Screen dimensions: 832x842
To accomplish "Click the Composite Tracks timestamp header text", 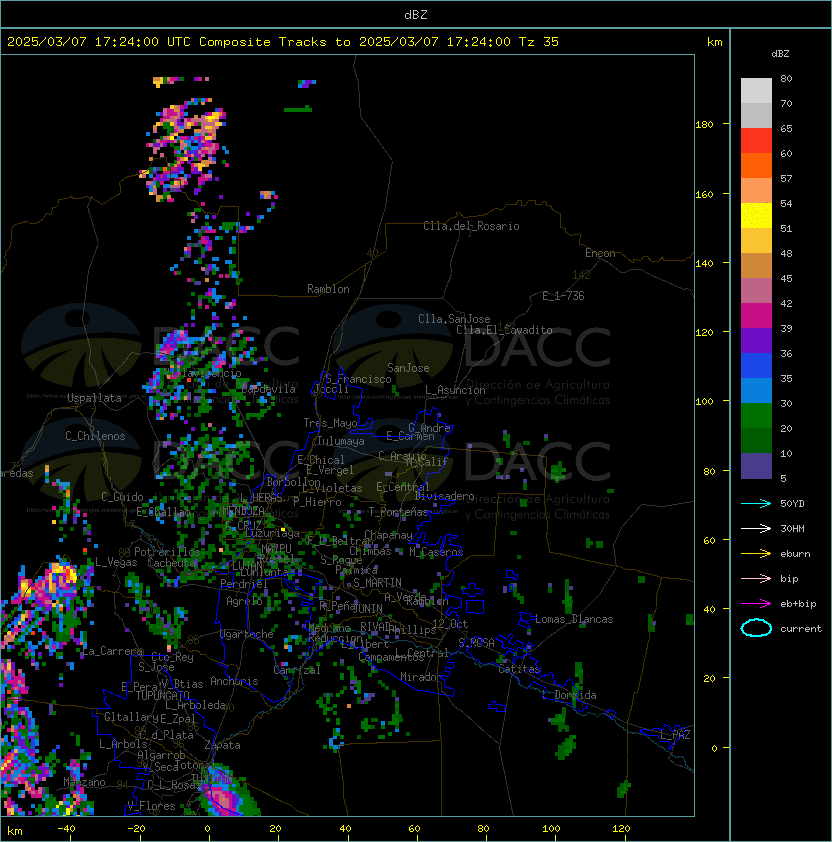I will click(x=283, y=42).
